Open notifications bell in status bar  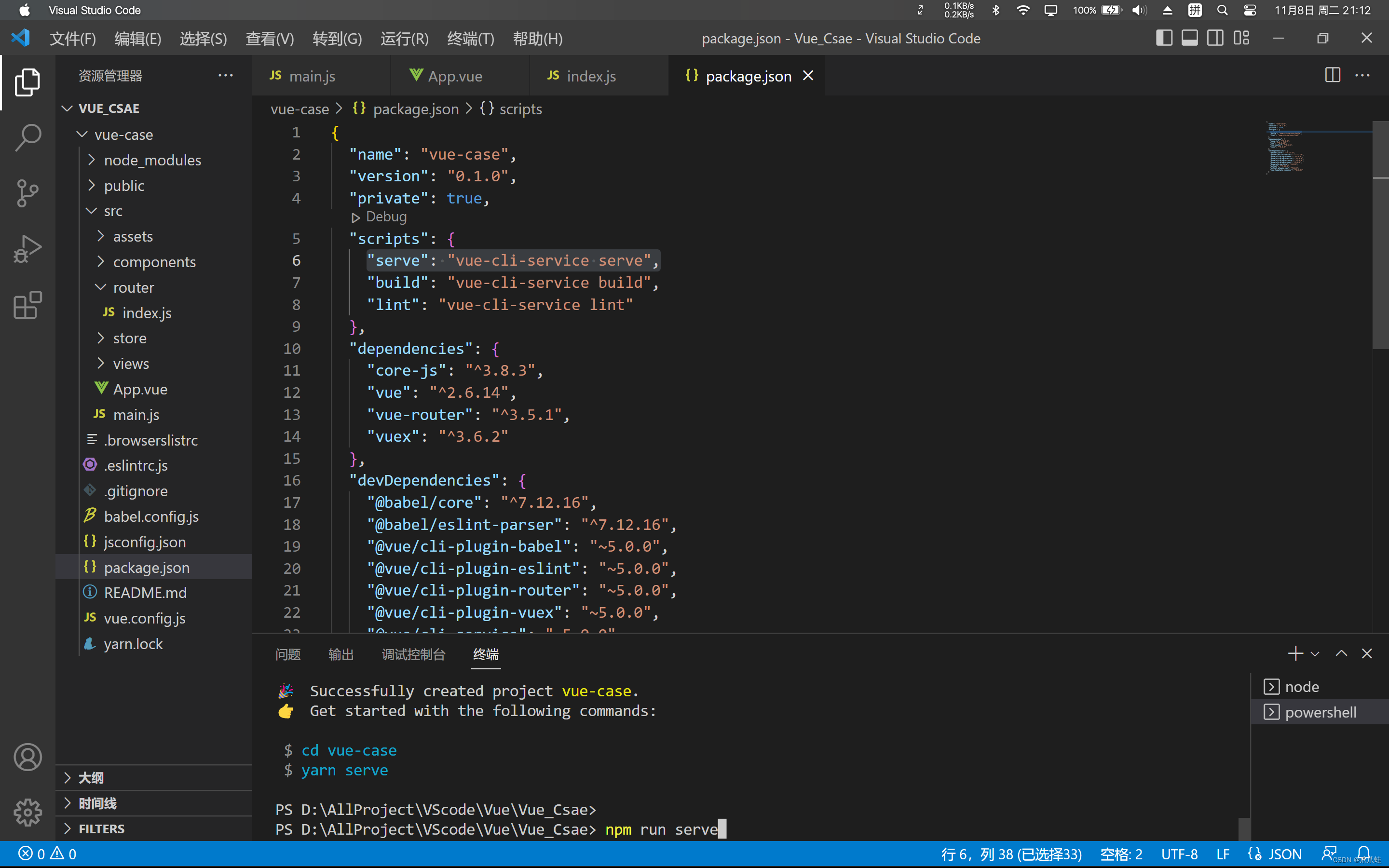coord(1364,853)
